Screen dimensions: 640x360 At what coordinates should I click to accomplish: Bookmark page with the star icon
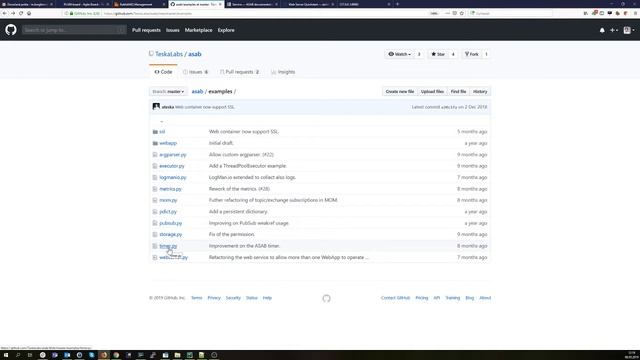pyautogui.click(x=462, y=13)
